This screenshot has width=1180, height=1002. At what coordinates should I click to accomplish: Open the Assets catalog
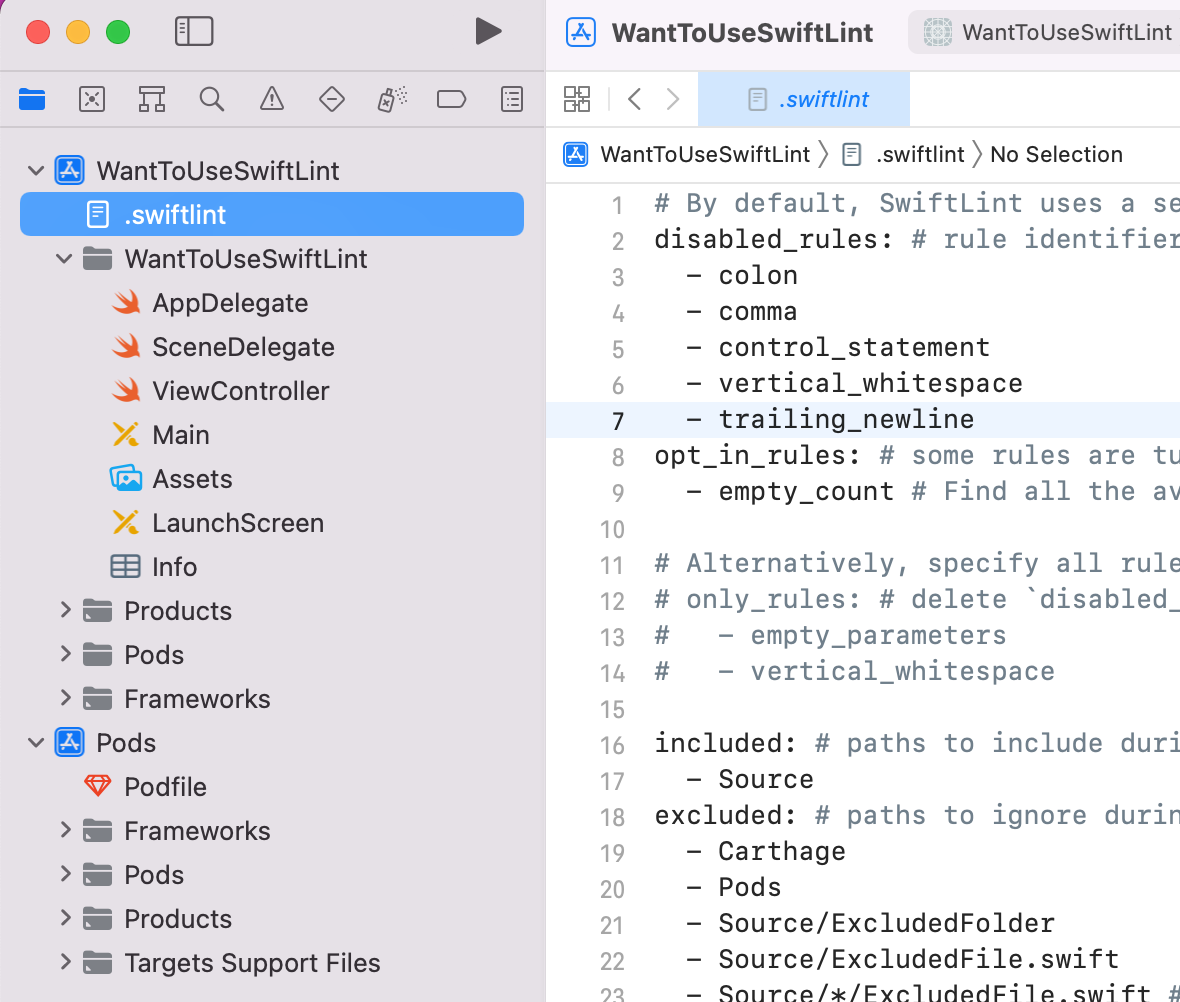pos(192,480)
